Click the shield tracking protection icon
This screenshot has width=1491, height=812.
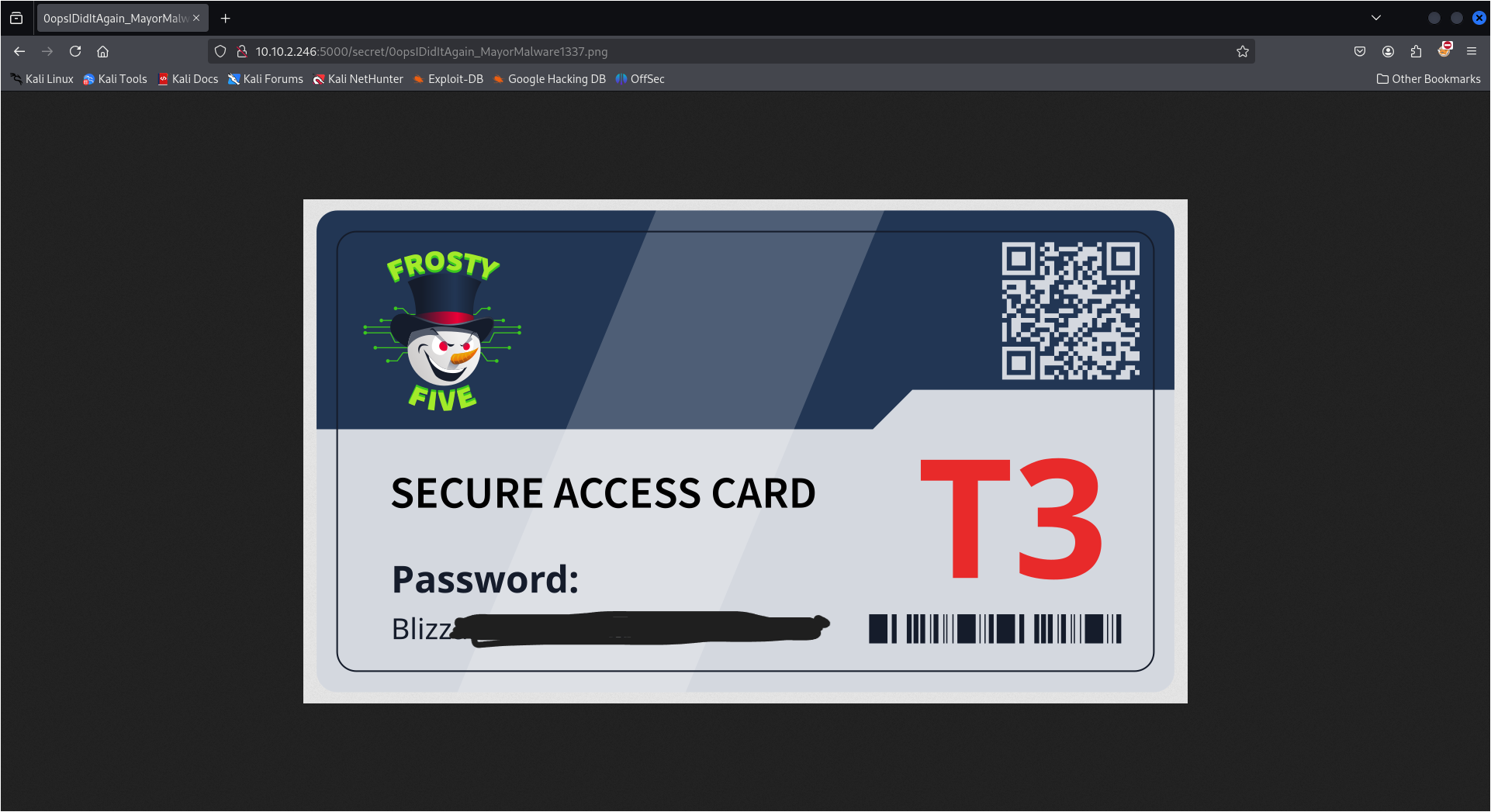(x=220, y=51)
